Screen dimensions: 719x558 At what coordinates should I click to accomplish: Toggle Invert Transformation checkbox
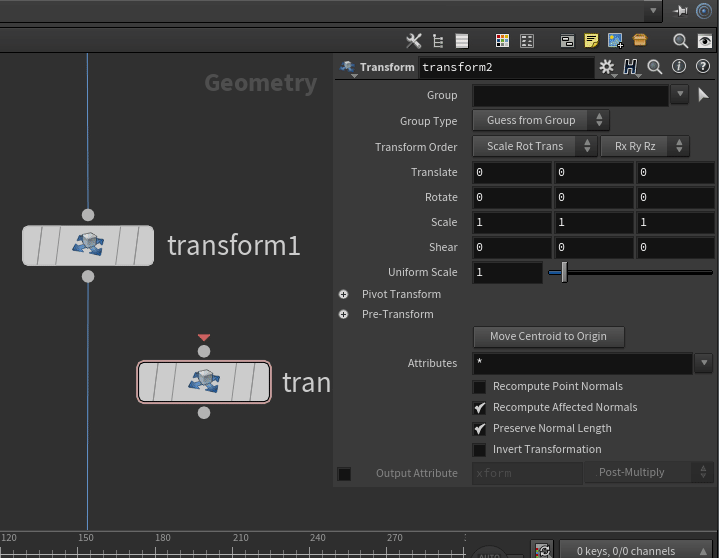tap(480, 450)
